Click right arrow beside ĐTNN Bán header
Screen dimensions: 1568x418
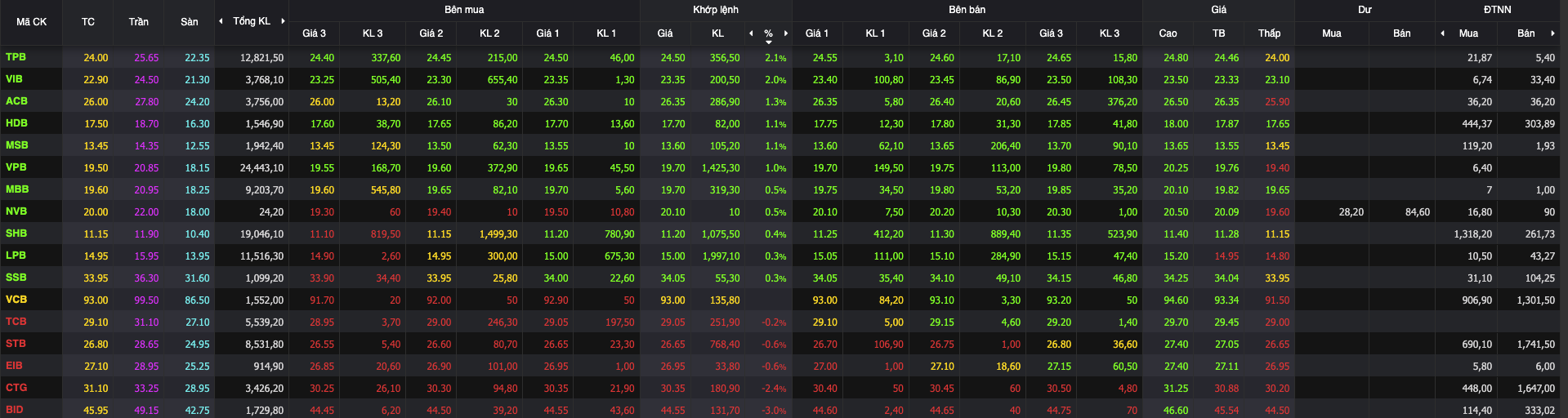tap(1552, 33)
